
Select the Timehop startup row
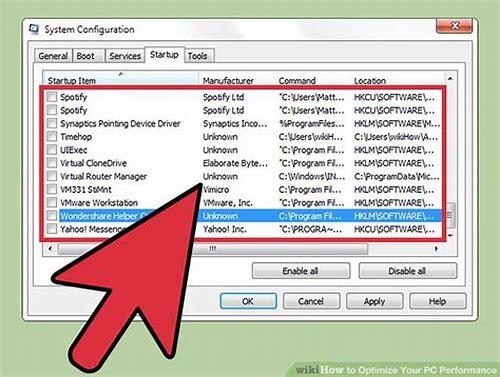(x=242, y=137)
